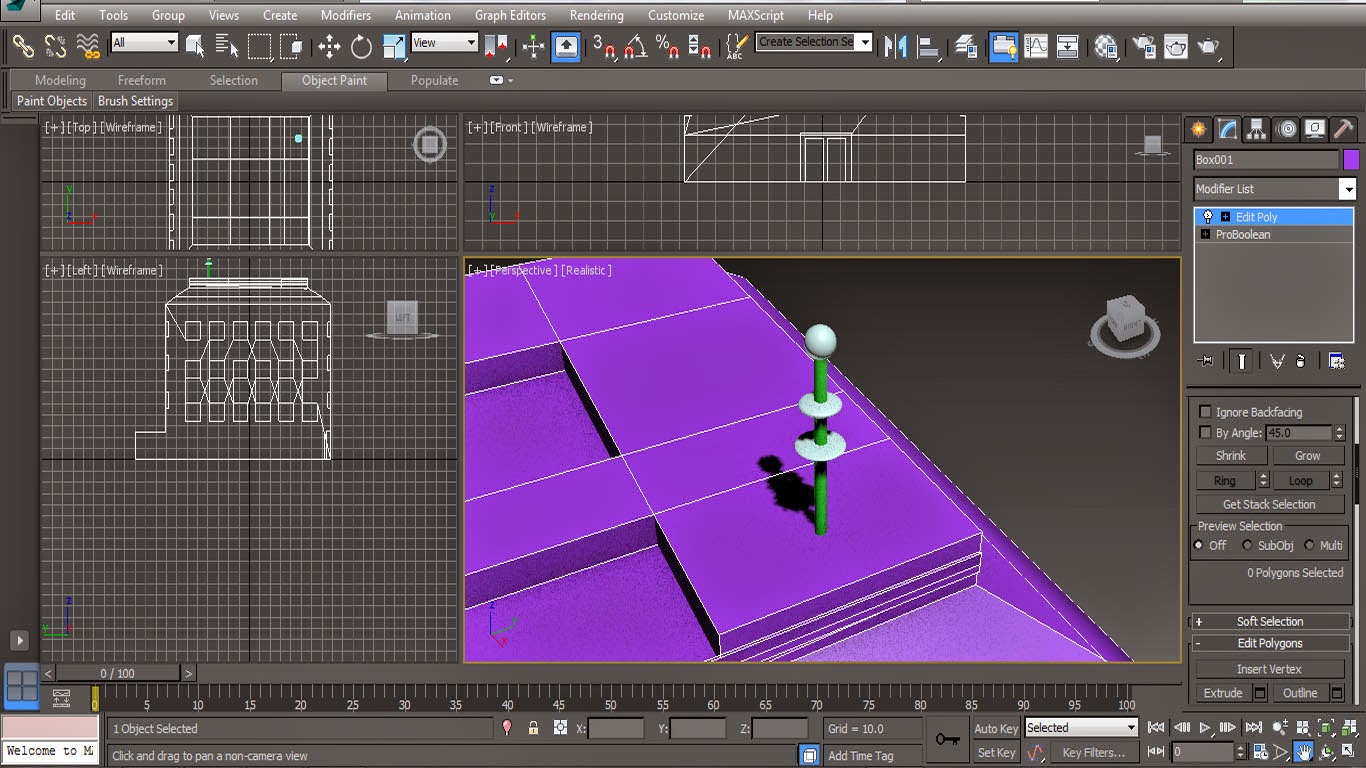Click the Mirror tool icon
The height and width of the screenshot is (768, 1366).
(x=896, y=46)
